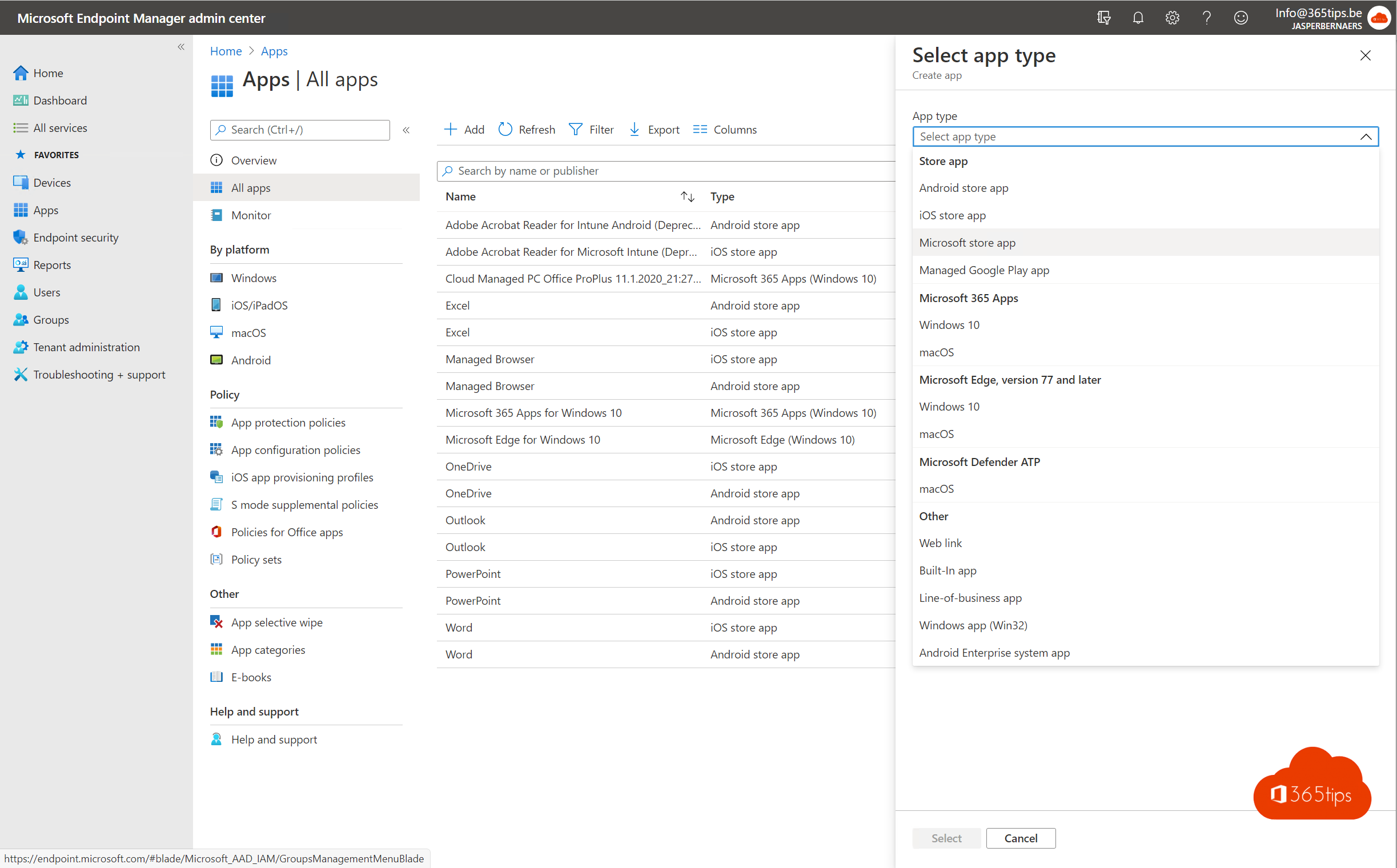Image resolution: width=1397 pixels, height=868 pixels.
Task: Click the Columns configuration icon
Action: click(x=699, y=129)
